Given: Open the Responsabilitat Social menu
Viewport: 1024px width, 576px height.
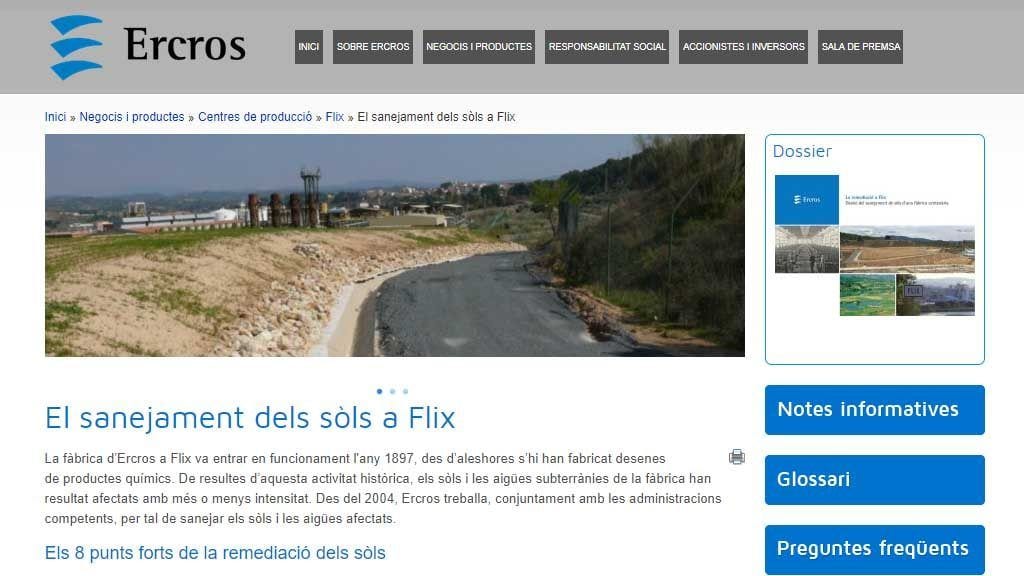Looking at the screenshot, I should 607,47.
